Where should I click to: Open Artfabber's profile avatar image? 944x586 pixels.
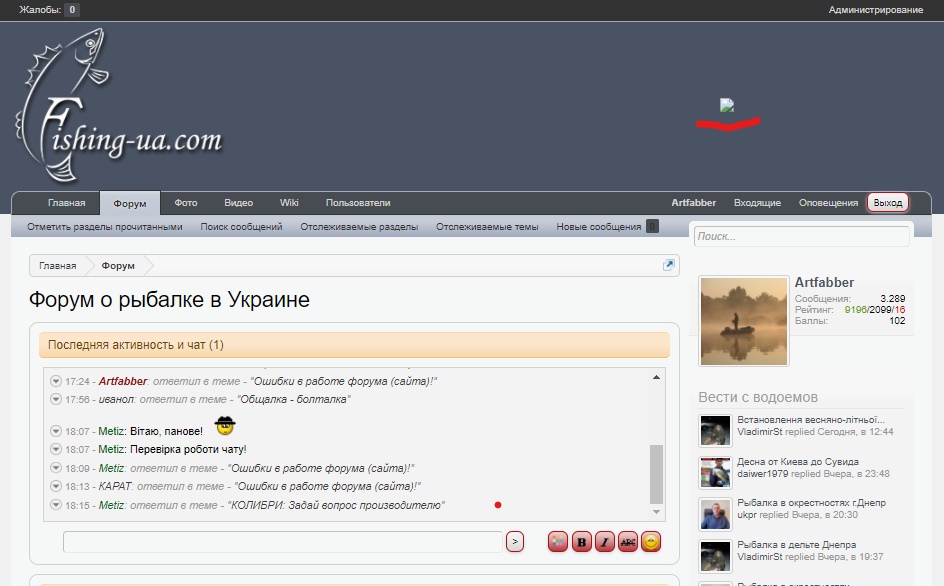point(743,322)
